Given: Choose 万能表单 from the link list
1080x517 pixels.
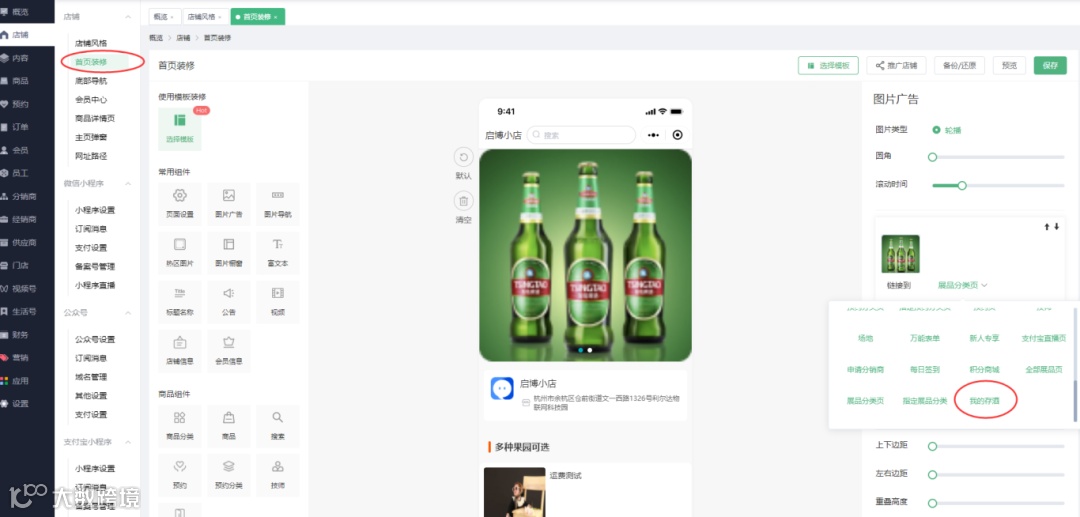Looking at the screenshot, I should pyautogui.click(x=924, y=339).
